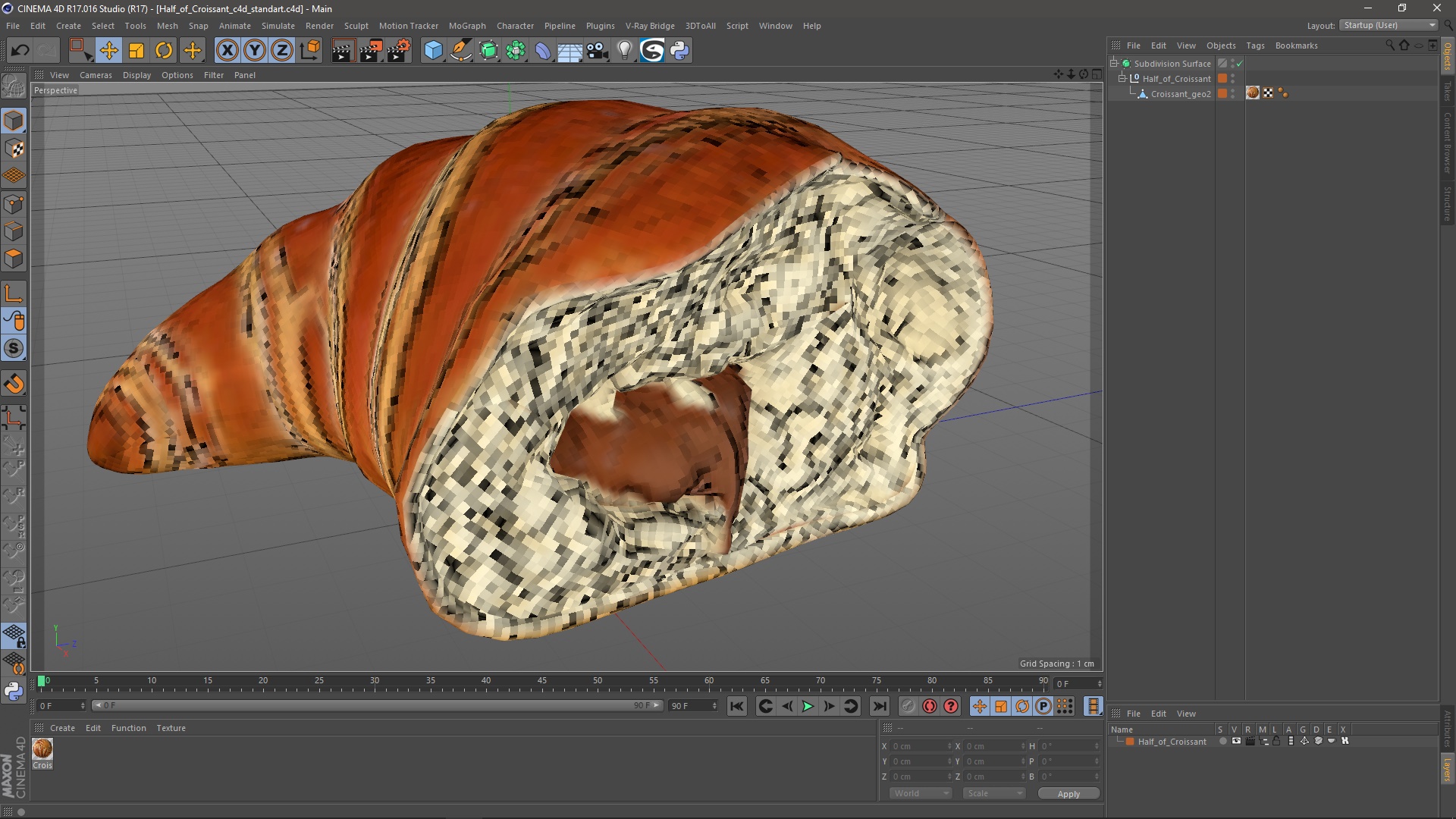Screen dimensions: 1456x819
Task: Open the Layout Startup dropdown
Action: (x=1389, y=25)
